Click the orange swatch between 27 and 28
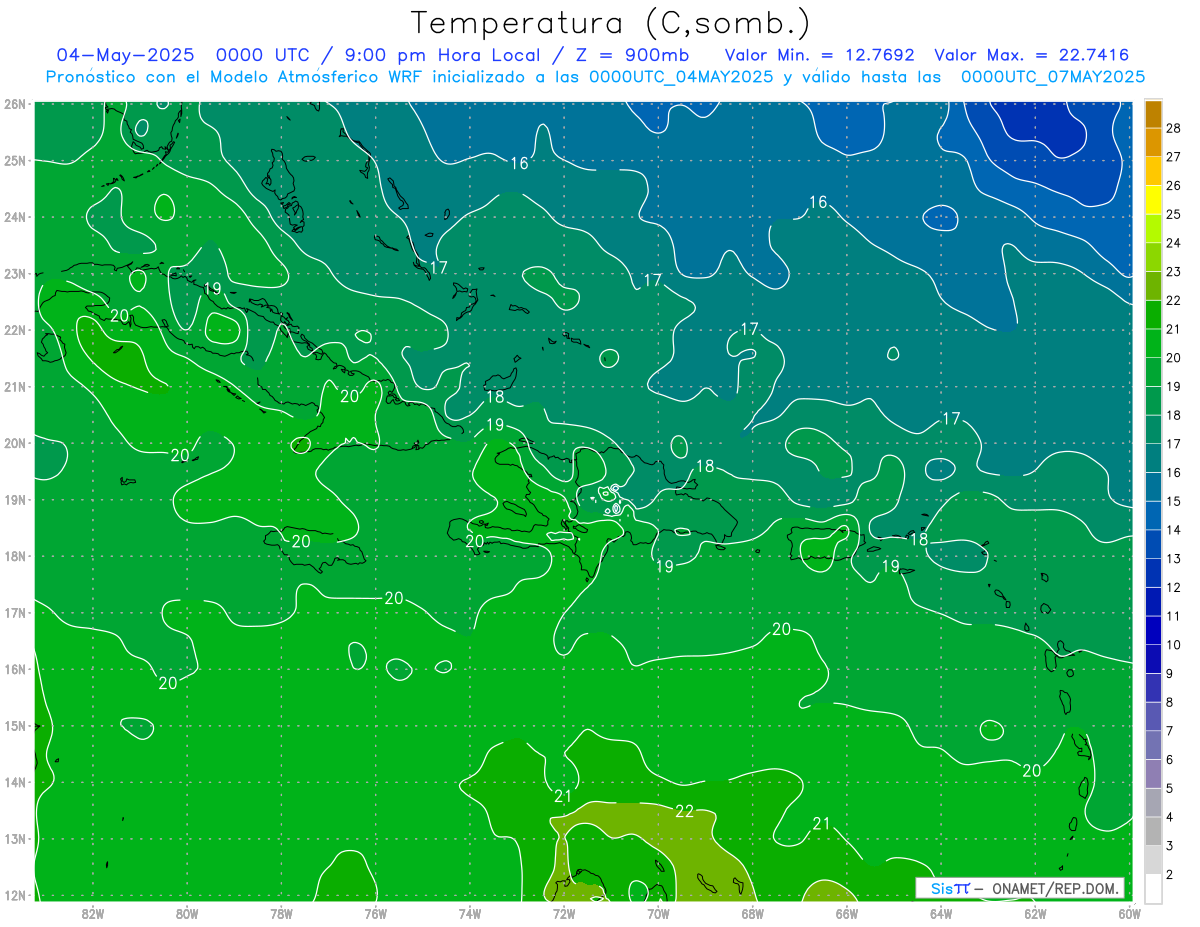1200x927 pixels. [x=1153, y=142]
